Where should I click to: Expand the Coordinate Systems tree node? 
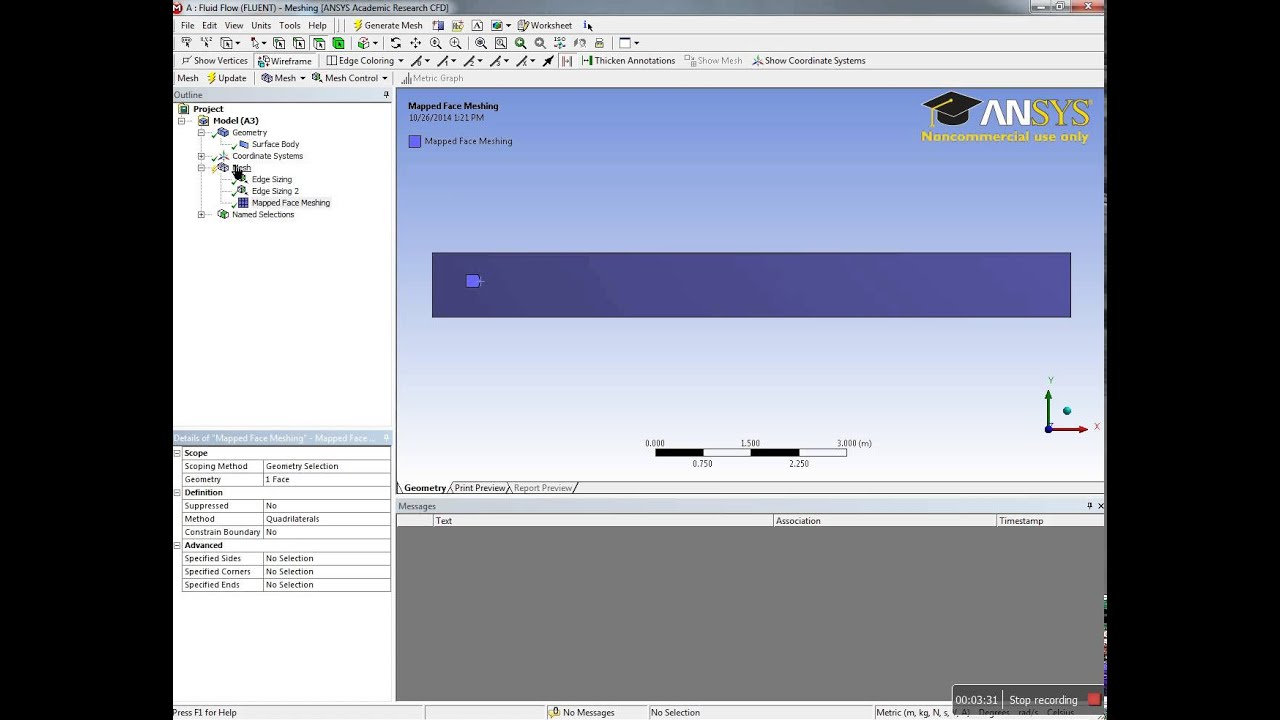point(201,156)
